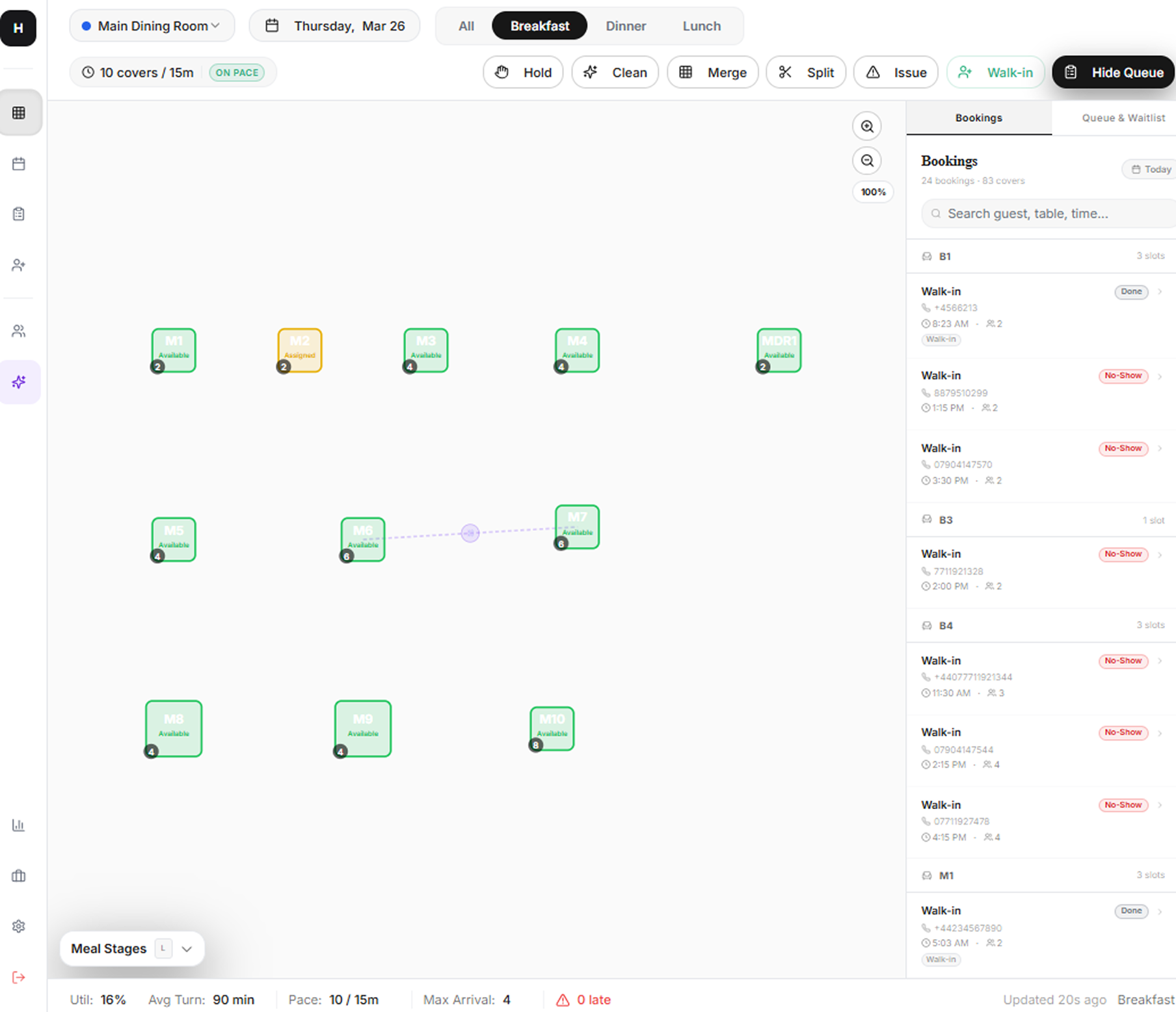Select the calendar icon in the sidebar
The image size is (1176, 1012).
point(20,163)
